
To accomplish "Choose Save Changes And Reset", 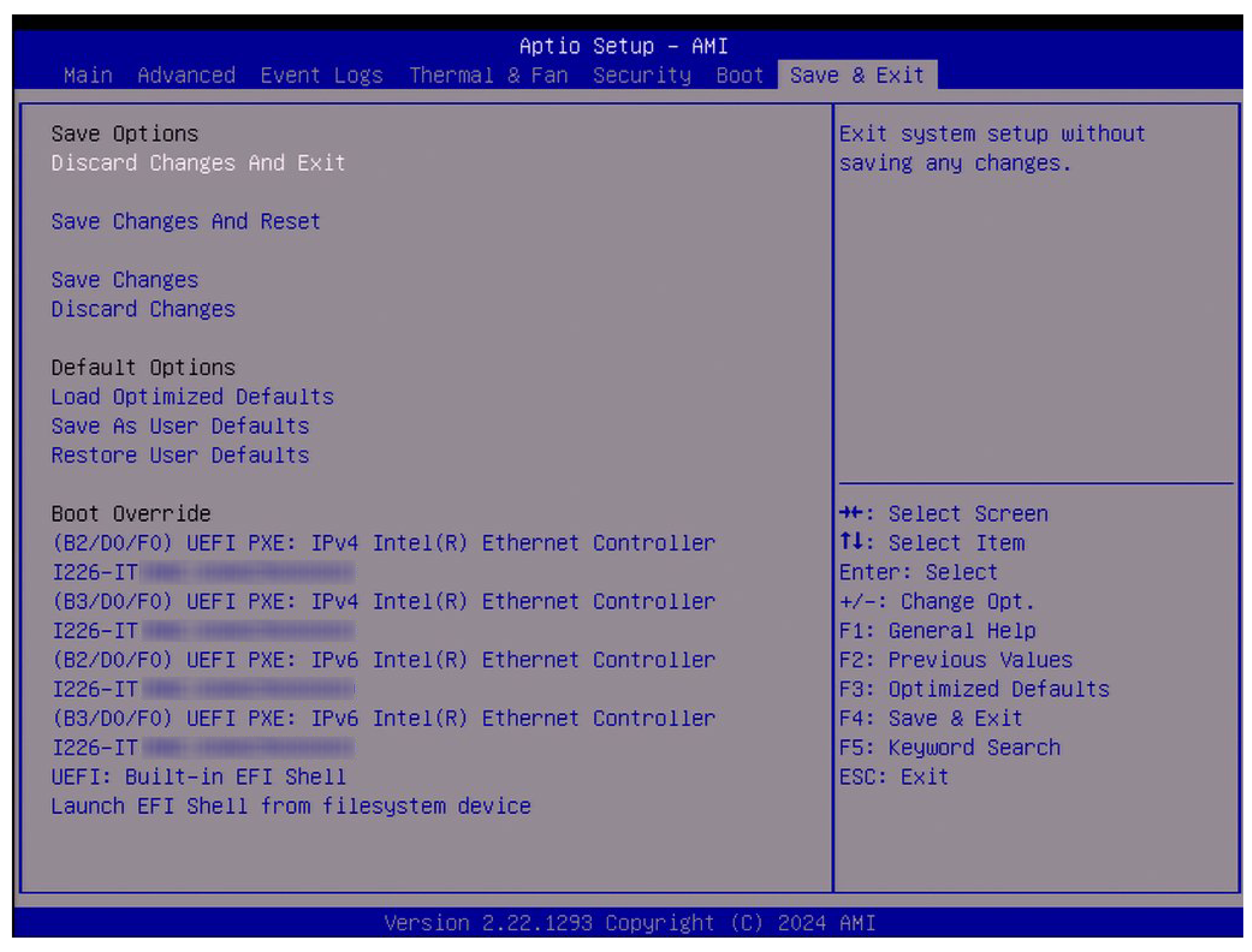I will pos(186,222).
